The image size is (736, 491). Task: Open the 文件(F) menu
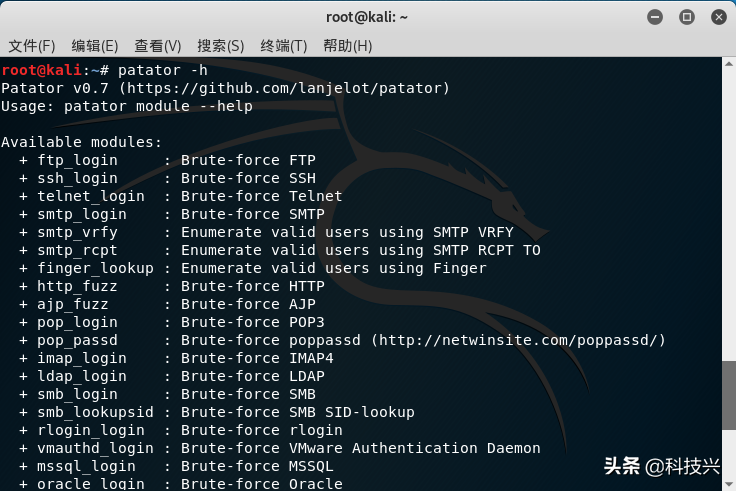pos(31,46)
